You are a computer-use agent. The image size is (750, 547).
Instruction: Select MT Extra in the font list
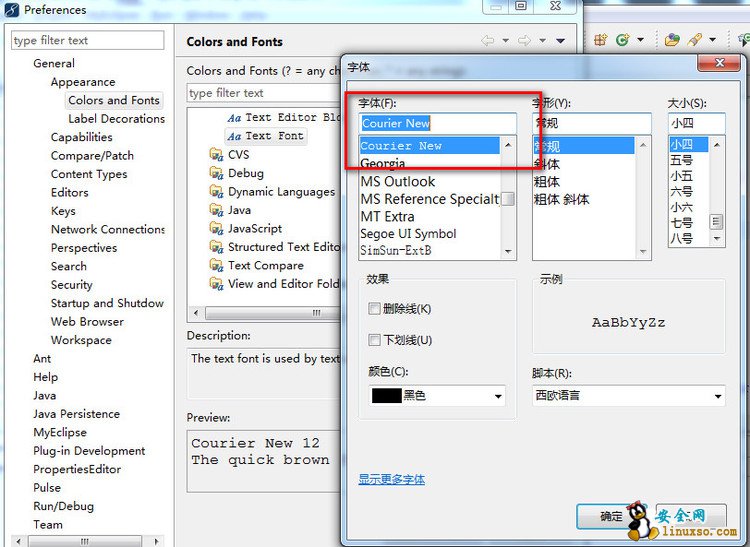[x=387, y=217]
